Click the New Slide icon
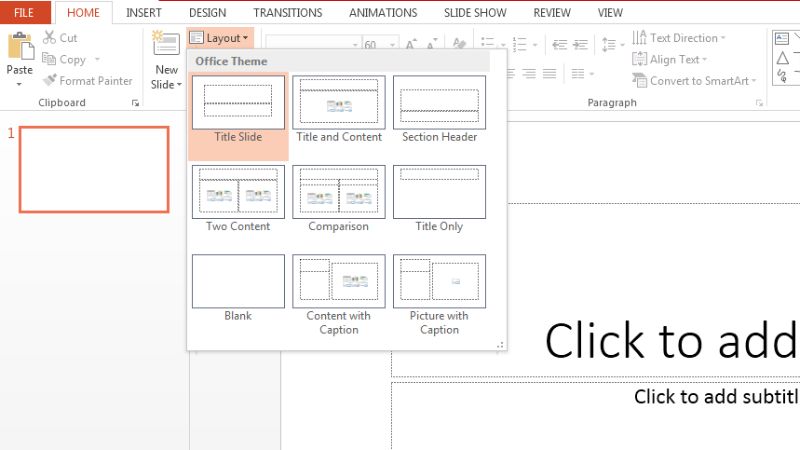This screenshot has width=800, height=450. point(166,44)
